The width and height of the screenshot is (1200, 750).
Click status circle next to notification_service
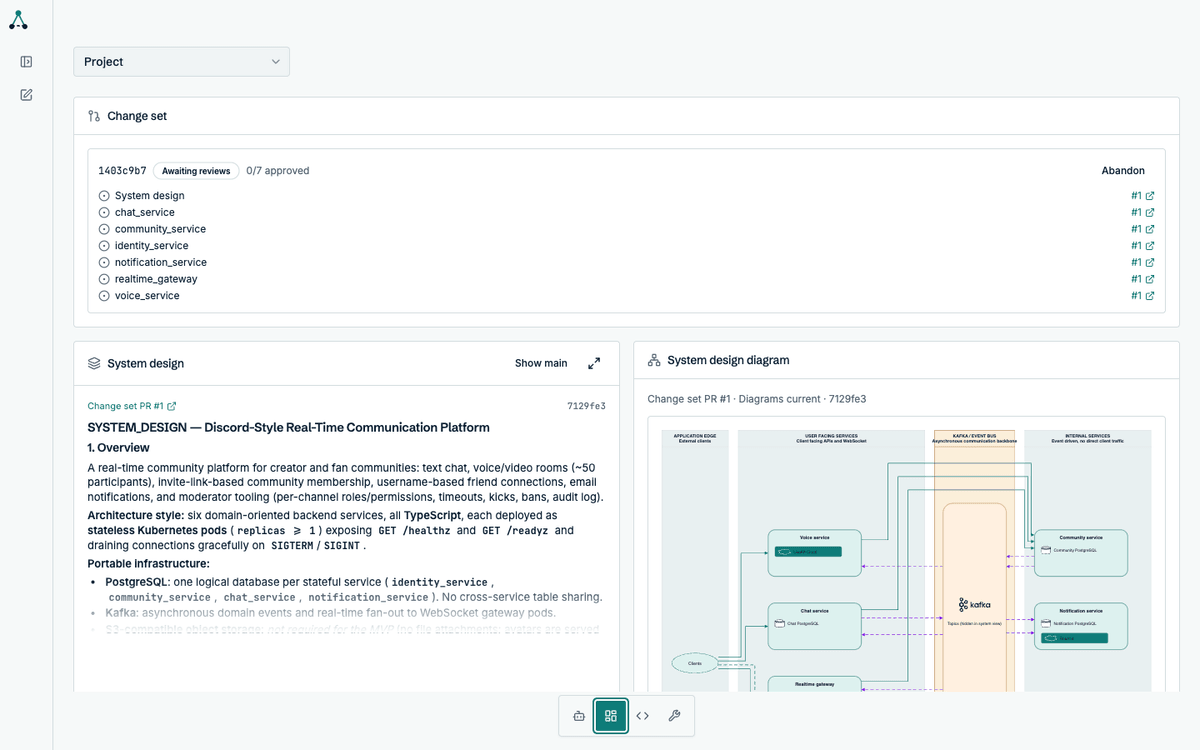tap(104, 263)
